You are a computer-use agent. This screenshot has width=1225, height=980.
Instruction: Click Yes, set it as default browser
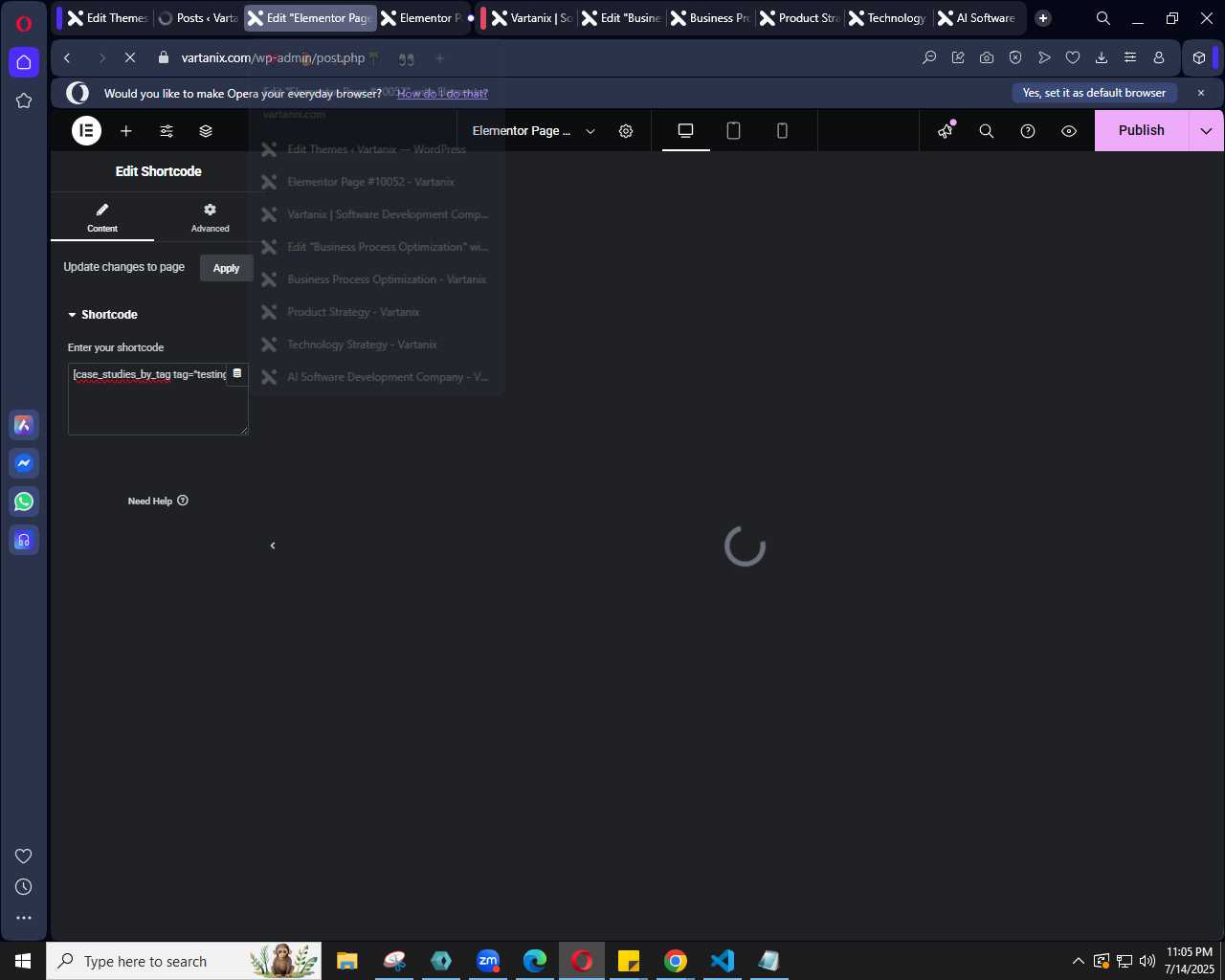1094,93
